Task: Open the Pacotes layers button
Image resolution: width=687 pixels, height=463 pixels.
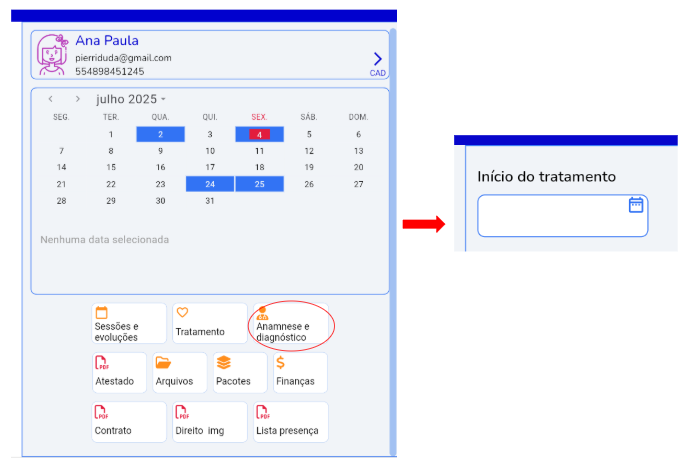Action: click(239, 373)
